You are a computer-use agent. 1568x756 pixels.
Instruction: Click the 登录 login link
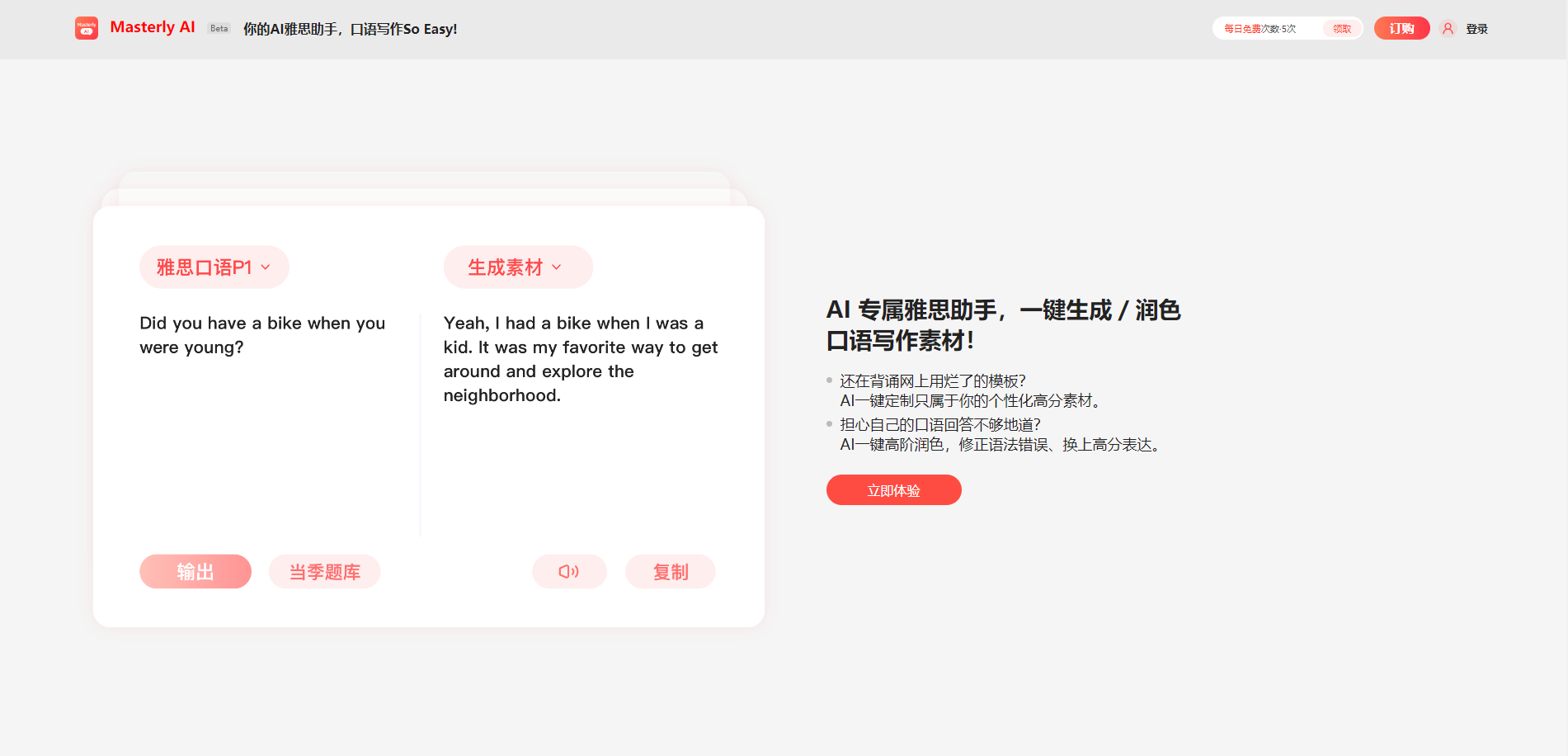[x=1476, y=29]
